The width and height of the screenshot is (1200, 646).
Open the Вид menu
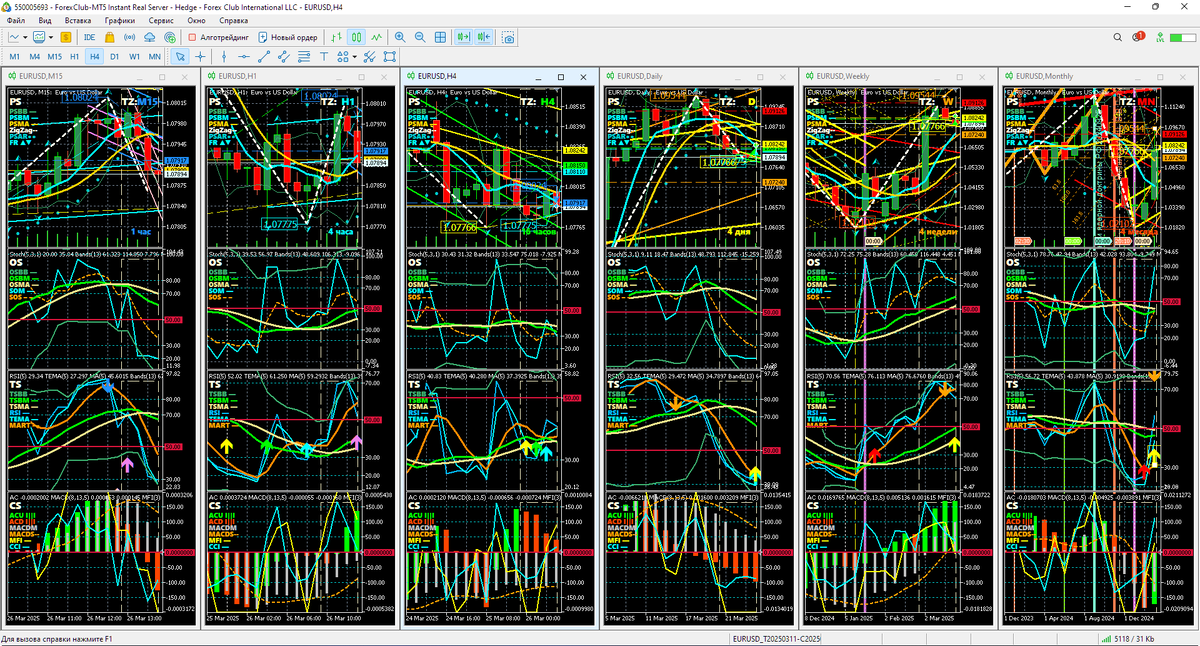click(x=45, y=20)
